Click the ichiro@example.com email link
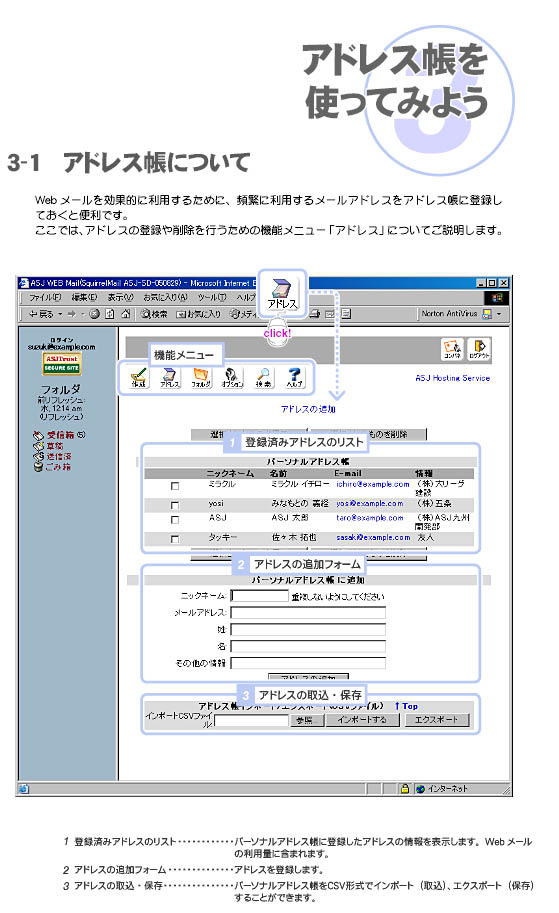 click(373, 484)
